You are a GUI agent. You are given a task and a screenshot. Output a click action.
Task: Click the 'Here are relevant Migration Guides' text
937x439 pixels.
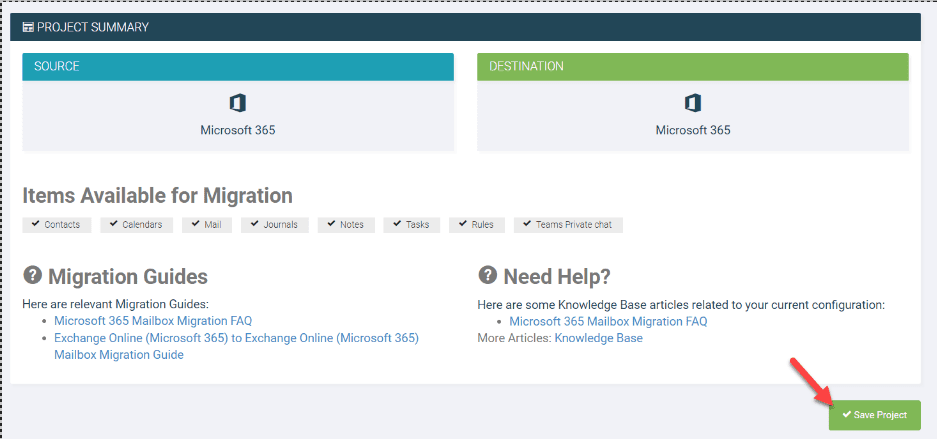coord(115,304)
